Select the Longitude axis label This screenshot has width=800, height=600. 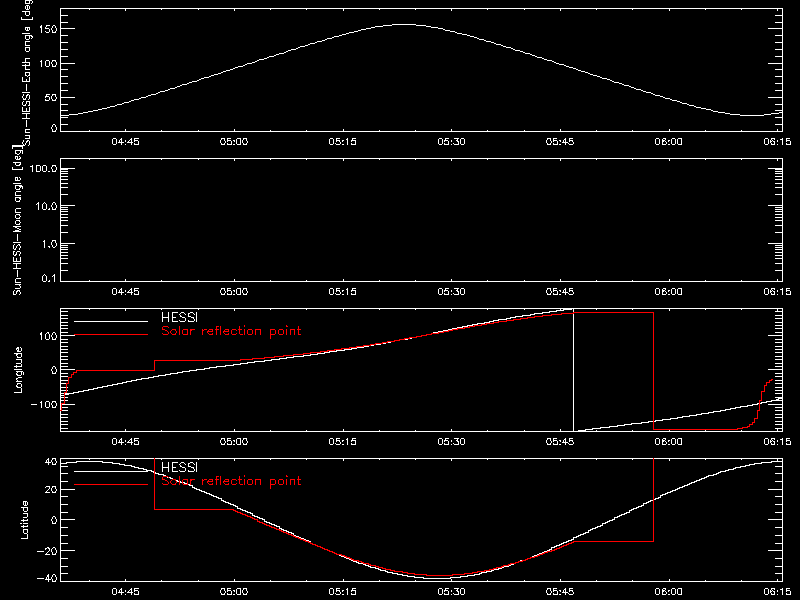click(x=18, y=370)
